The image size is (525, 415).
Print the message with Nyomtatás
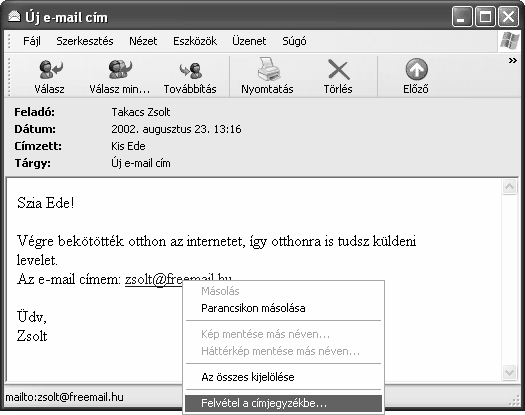click(267, 77)
